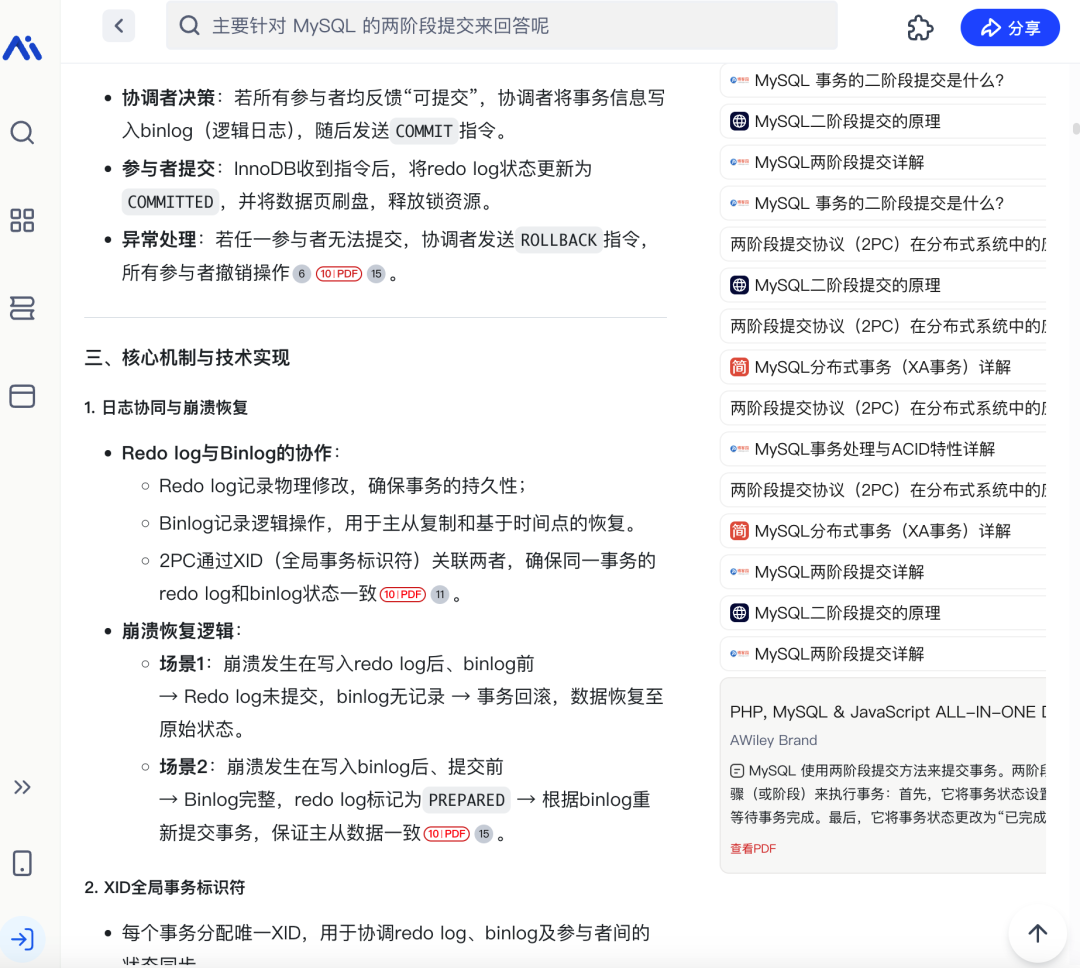Focus the search field about MySQL 两阶段提交
The image size is (1080, 968).
pyautogui.click(x=501, y=26)
